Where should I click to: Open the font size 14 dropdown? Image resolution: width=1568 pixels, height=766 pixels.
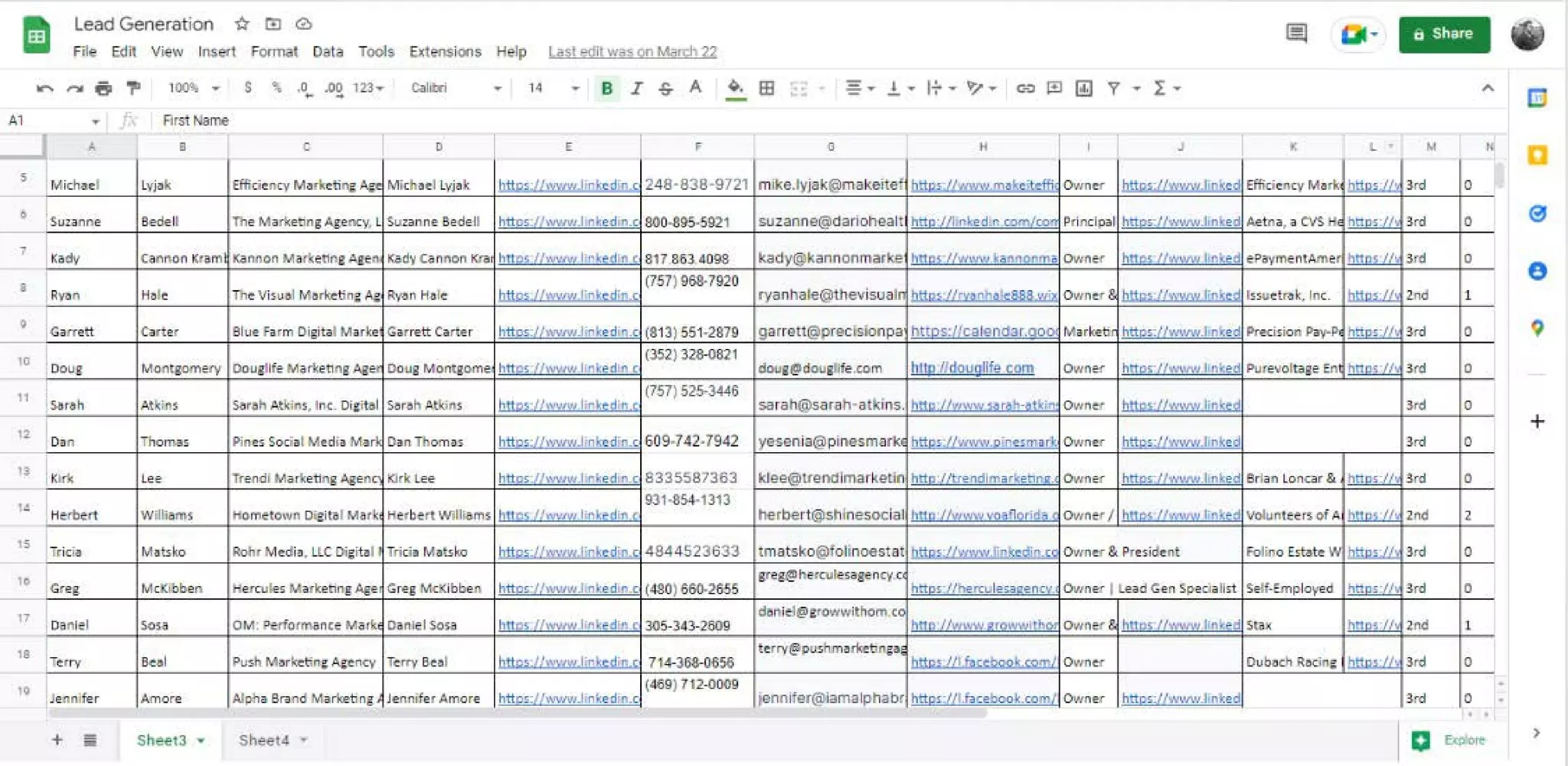click(552, 89)
